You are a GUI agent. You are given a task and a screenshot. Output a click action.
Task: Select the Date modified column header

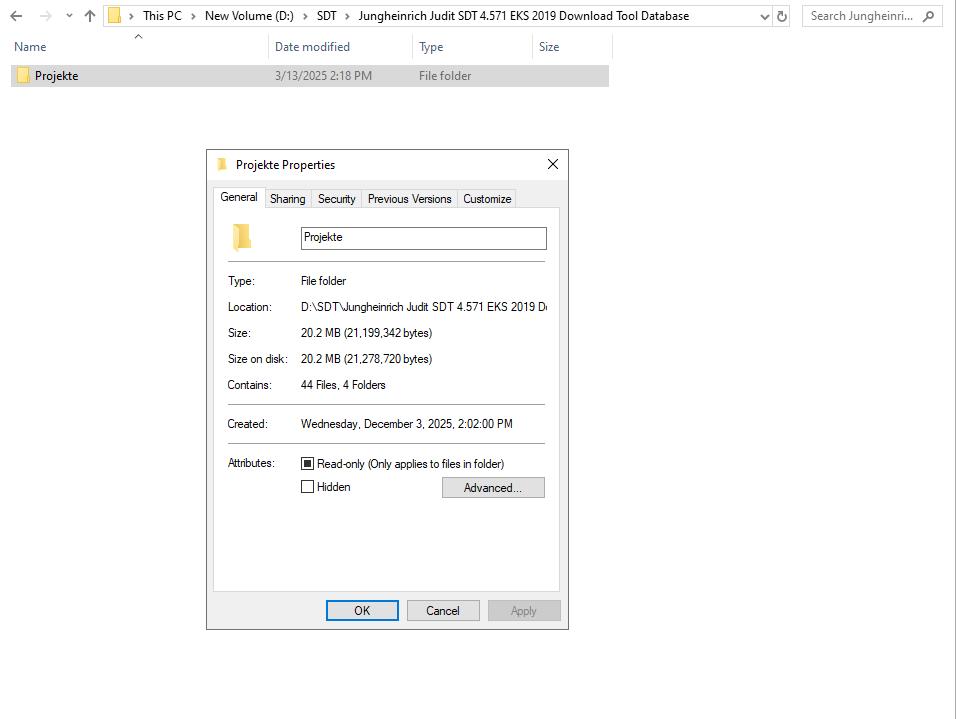[x=312, y=46]
